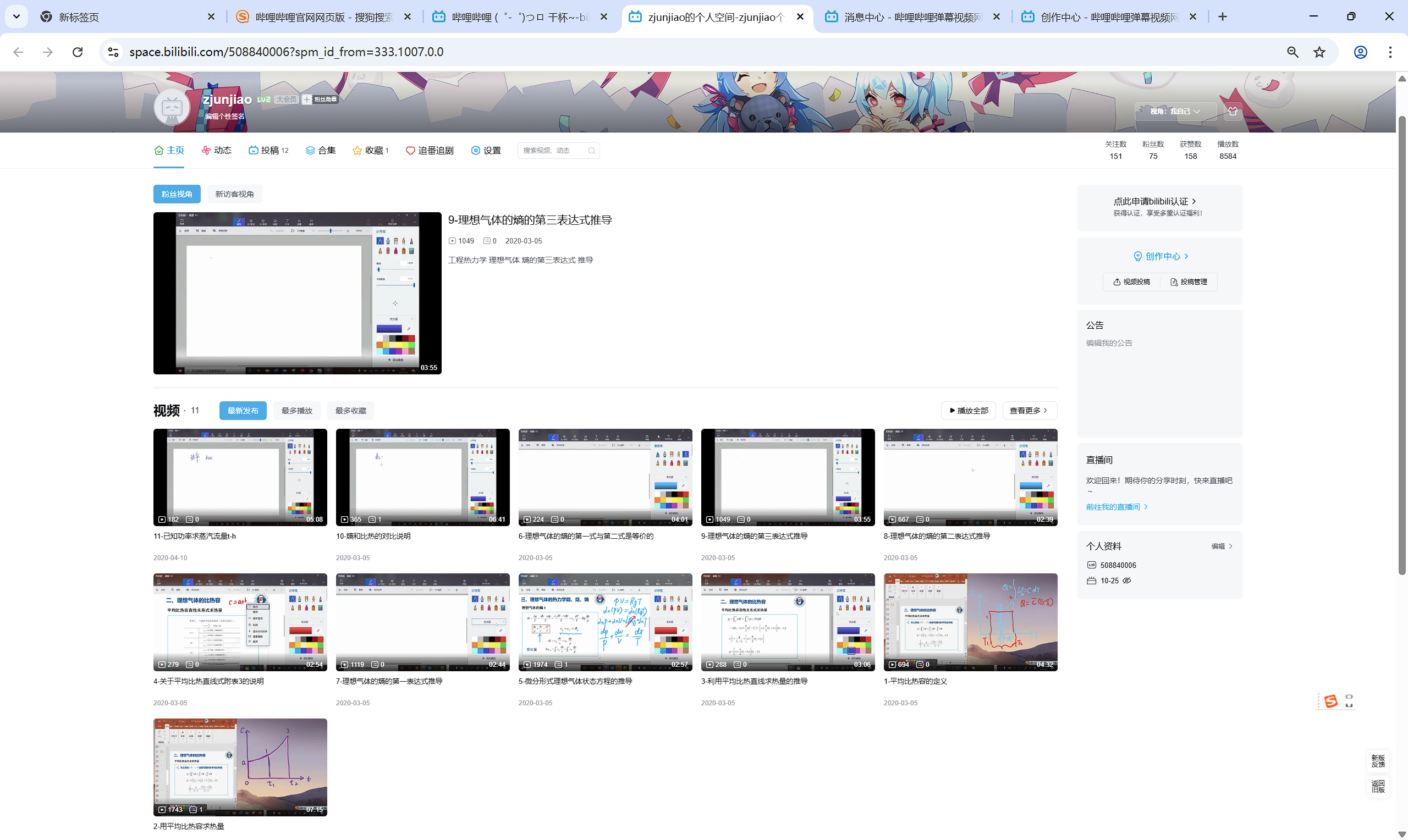Switch to 新访客视角 view
This screenshot has height=840, width=1408.
pos(234,194)
